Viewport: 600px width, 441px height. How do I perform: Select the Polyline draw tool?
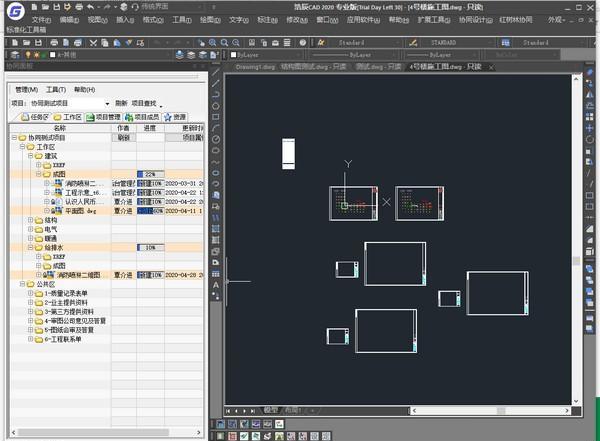216,94
